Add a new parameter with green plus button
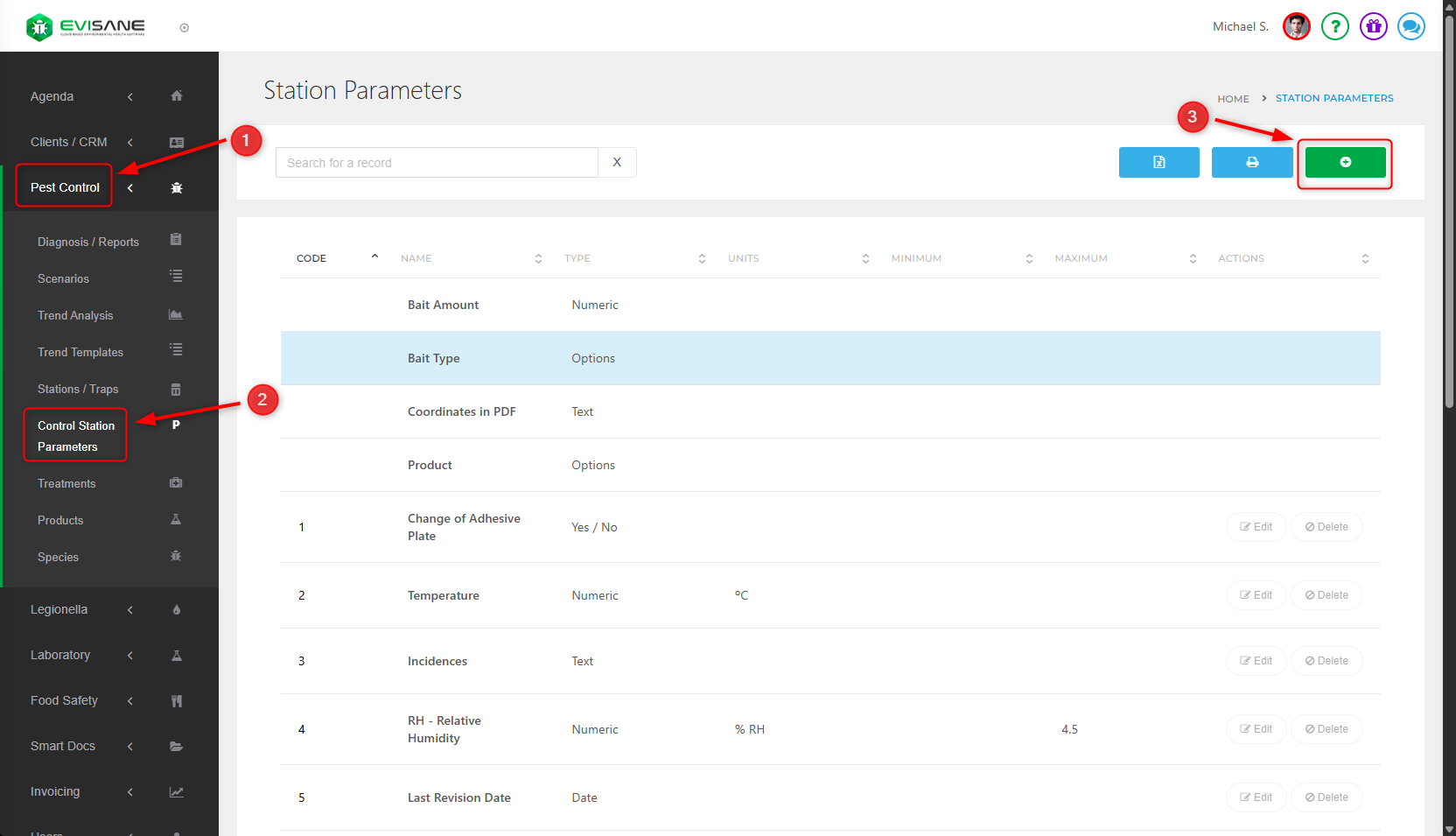Viewport: 1456px width, 836px height. pyautogui.click(x=1345, y=162)
